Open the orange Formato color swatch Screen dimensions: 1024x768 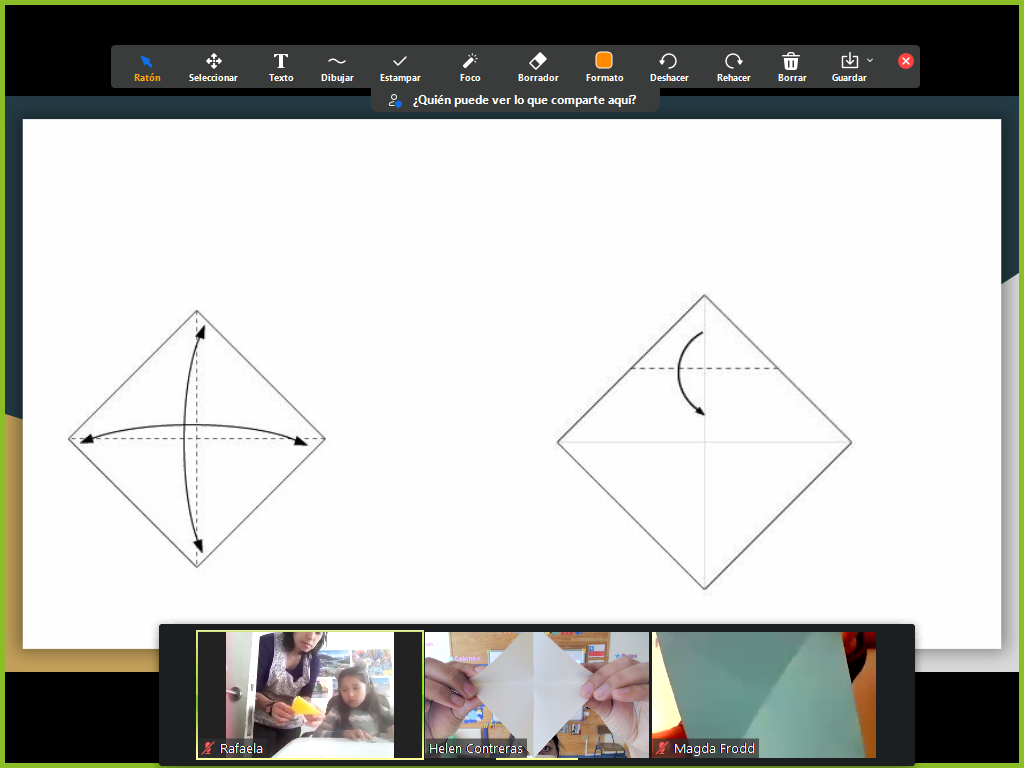(x=604, y=61)
